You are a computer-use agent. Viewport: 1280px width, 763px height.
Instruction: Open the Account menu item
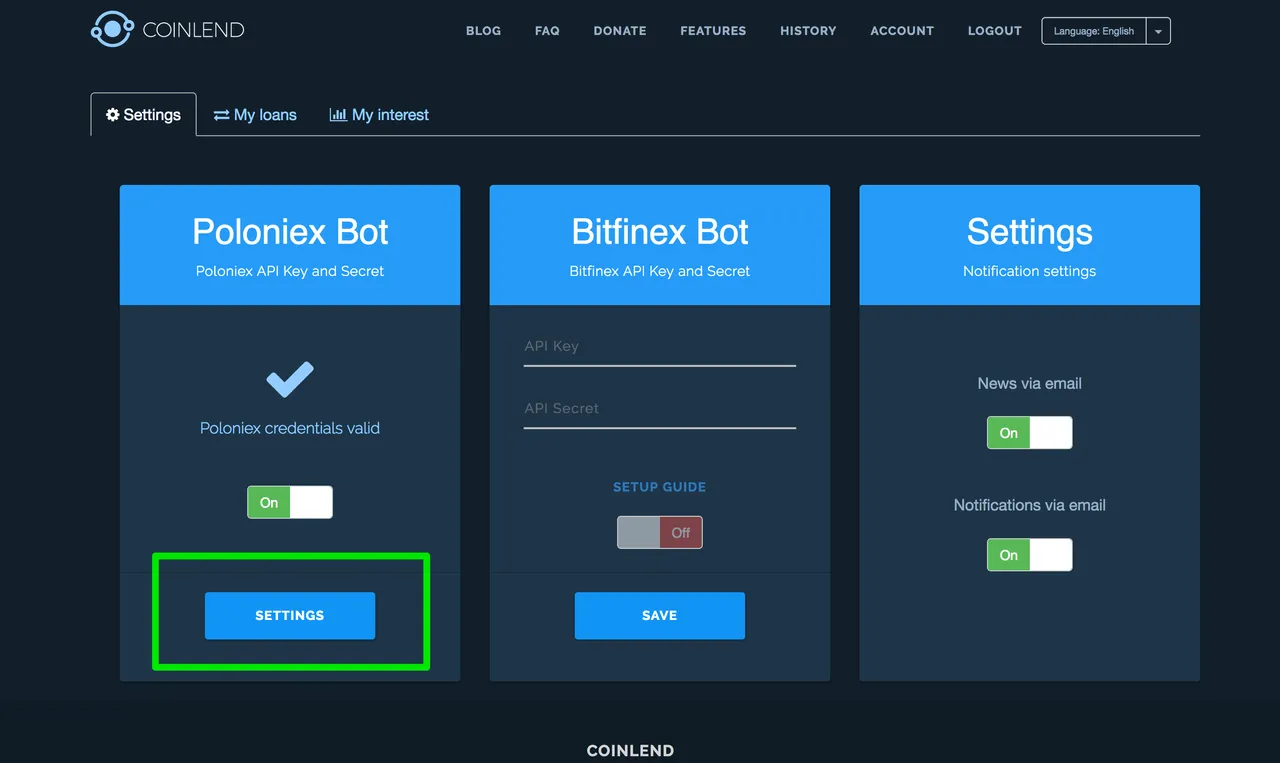(x=902, y=31)
